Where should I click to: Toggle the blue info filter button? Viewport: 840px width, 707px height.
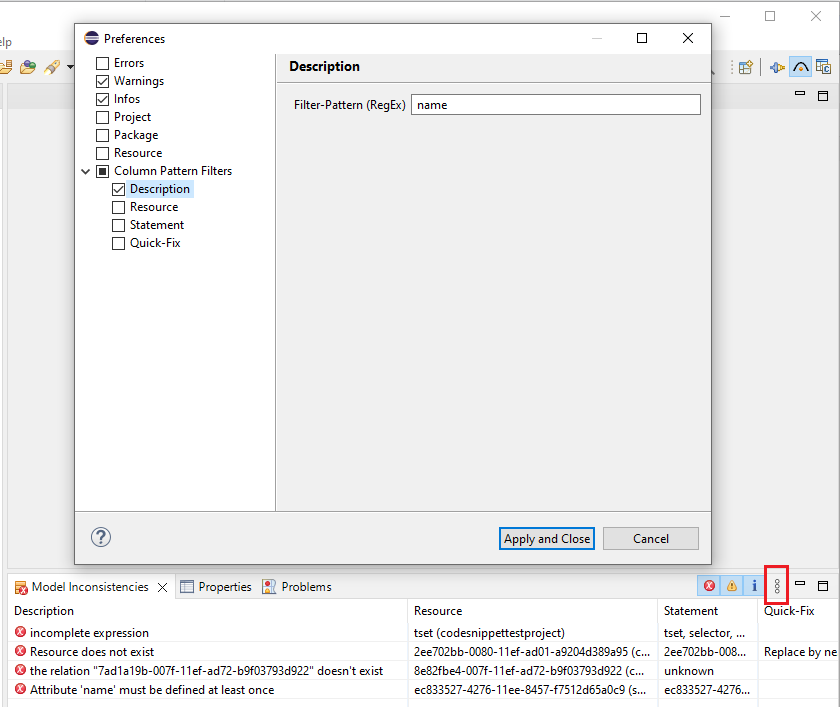pyautogui.click(x=754, y=585)
